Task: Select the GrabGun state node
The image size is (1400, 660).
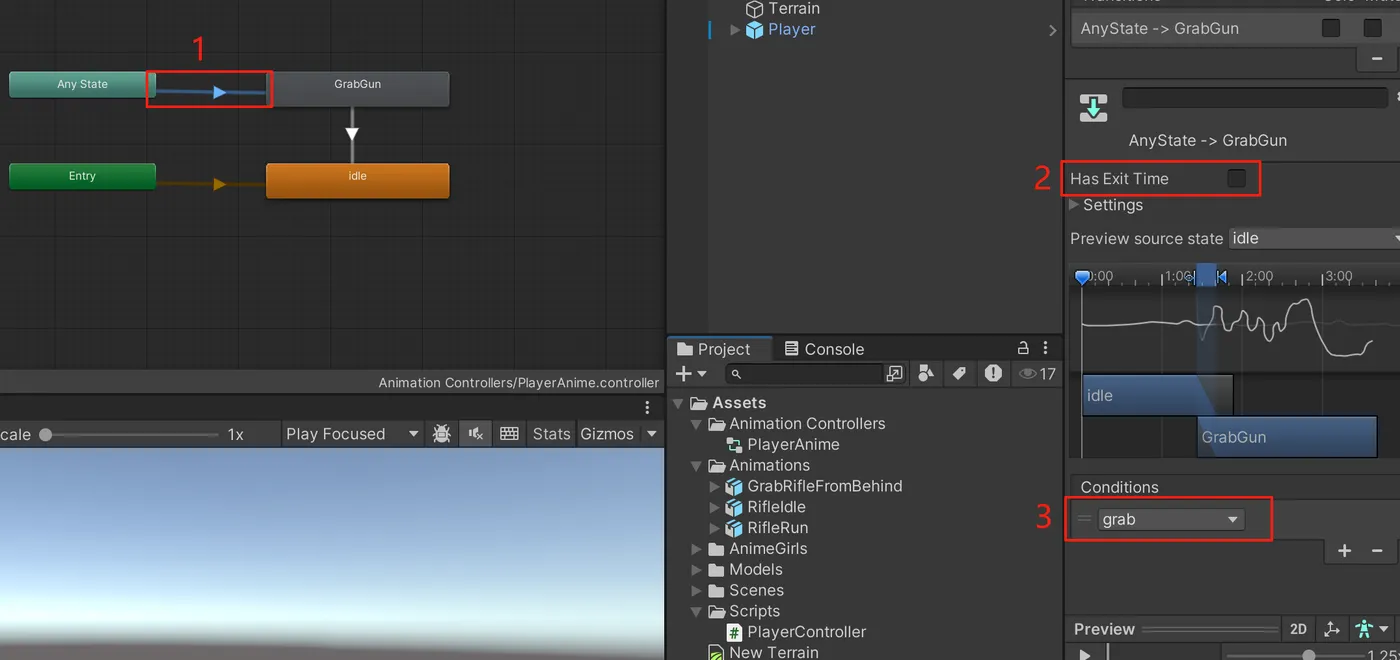Action: (359, 87)
